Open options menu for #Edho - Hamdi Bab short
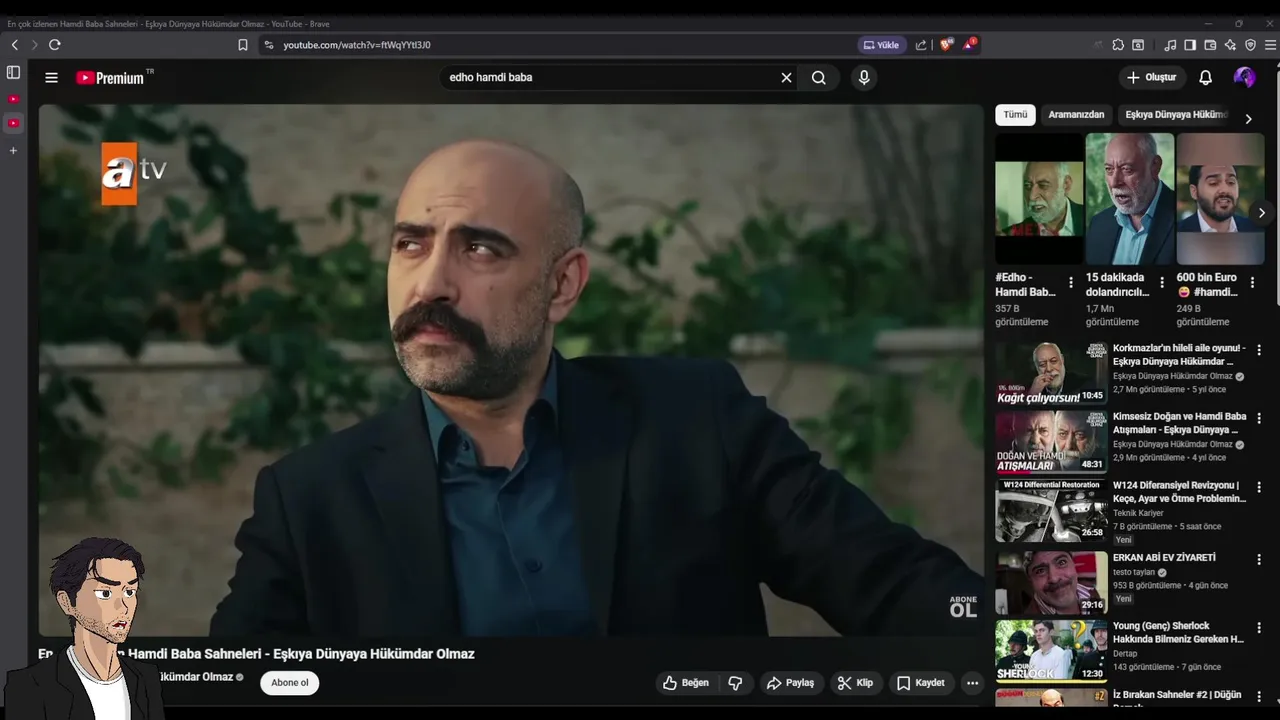This screenshot has width=1280, height=720. click(x=1071, y=283)
